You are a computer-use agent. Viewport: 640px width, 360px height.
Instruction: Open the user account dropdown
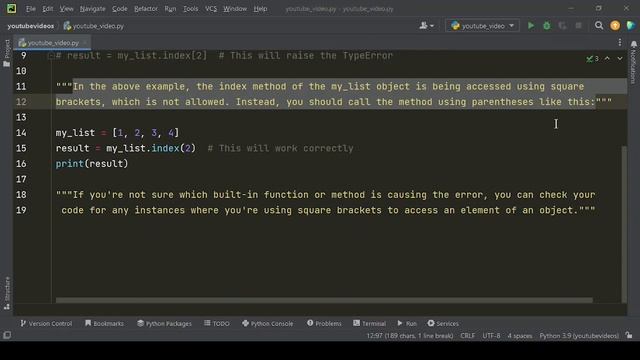point(427,26)
